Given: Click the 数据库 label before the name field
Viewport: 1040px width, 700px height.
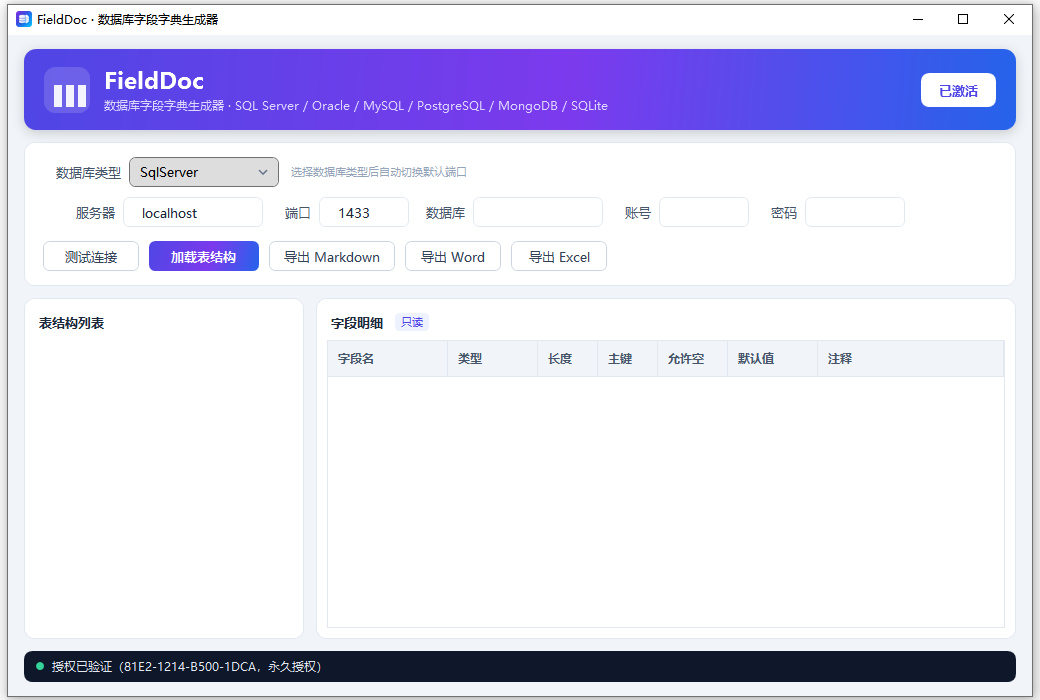Looking at the screenshot, I should pyautogui.click(x=445, y=213).
